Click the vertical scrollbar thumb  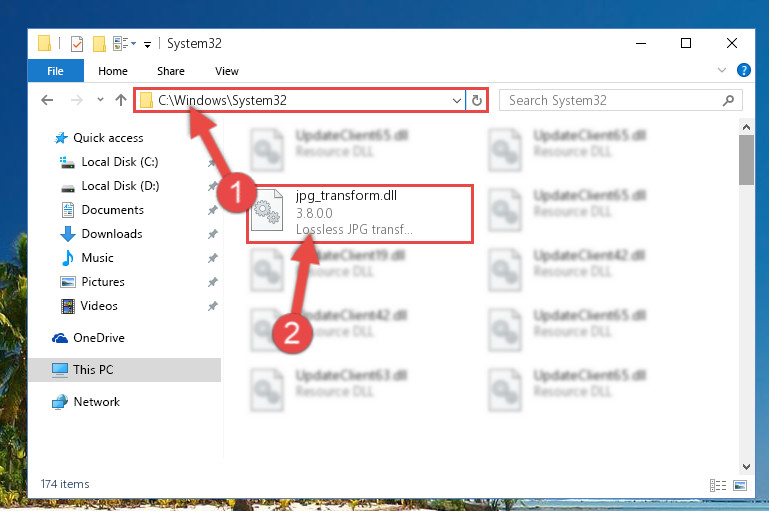click(746, 160)
